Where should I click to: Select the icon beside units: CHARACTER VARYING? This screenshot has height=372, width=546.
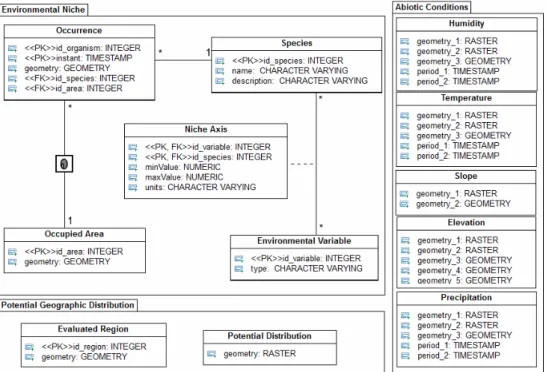(x=133, y=188)
